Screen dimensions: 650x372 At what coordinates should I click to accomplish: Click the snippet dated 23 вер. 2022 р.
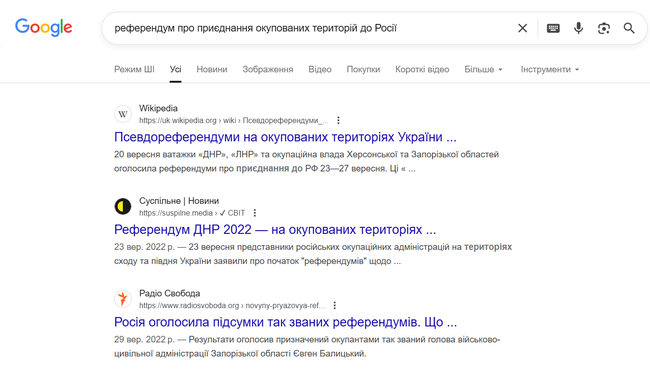tap(313, 254)
